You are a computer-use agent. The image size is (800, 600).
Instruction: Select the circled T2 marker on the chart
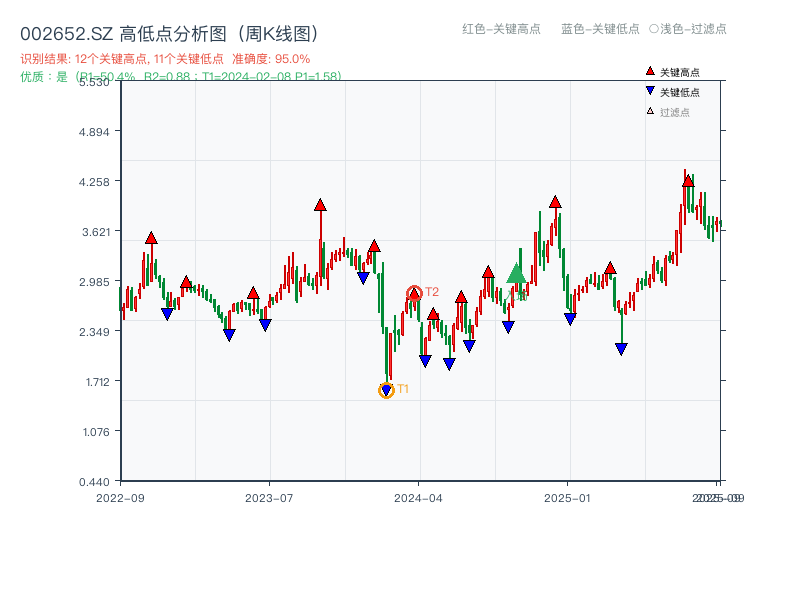pos(413,292)
